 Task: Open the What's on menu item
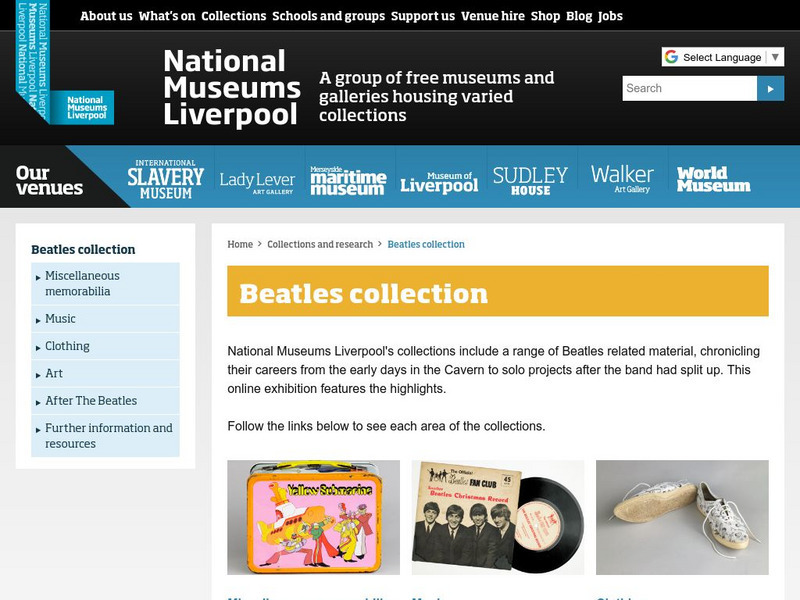167,16
